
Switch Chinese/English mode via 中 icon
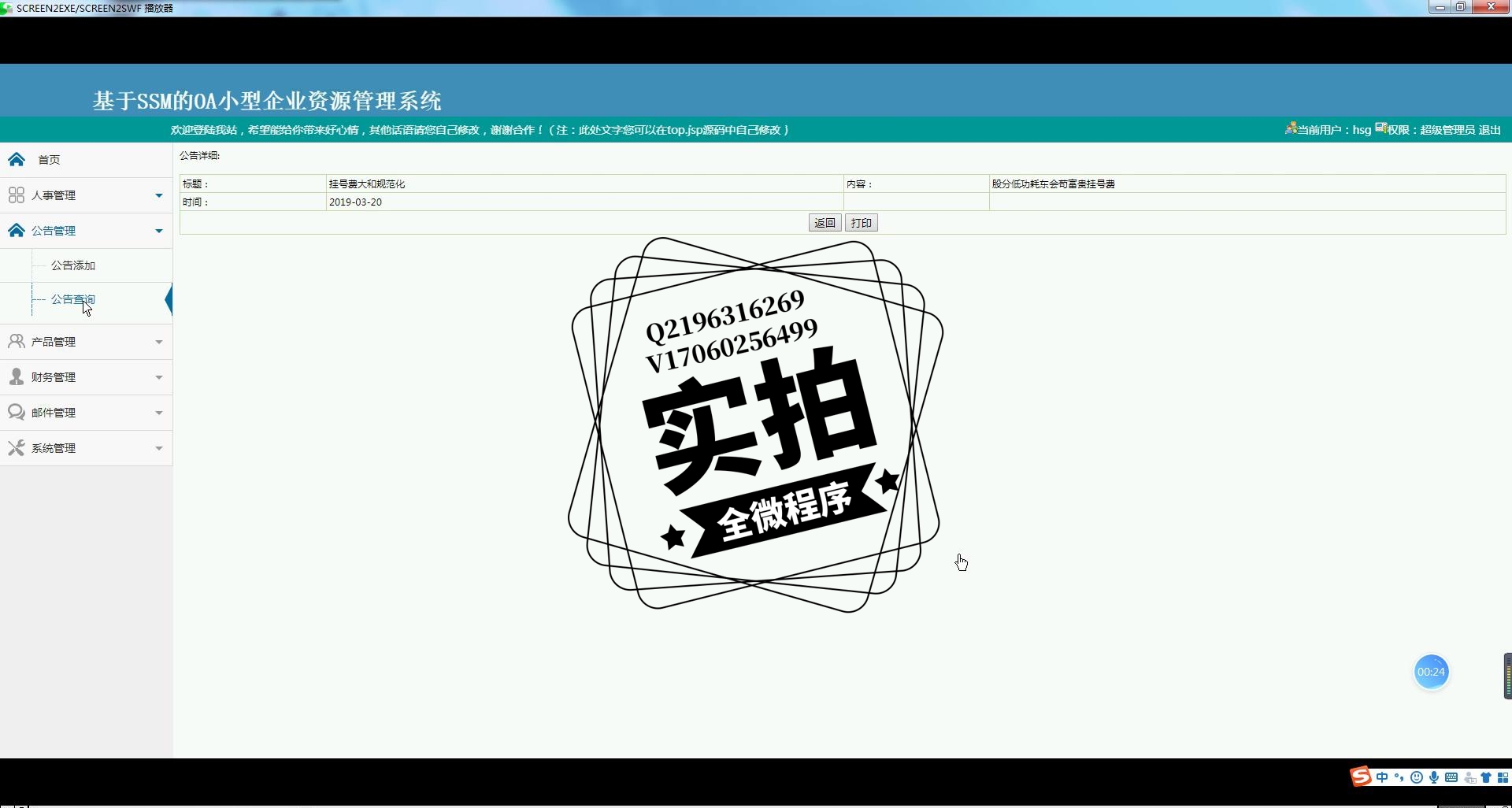1382,777
